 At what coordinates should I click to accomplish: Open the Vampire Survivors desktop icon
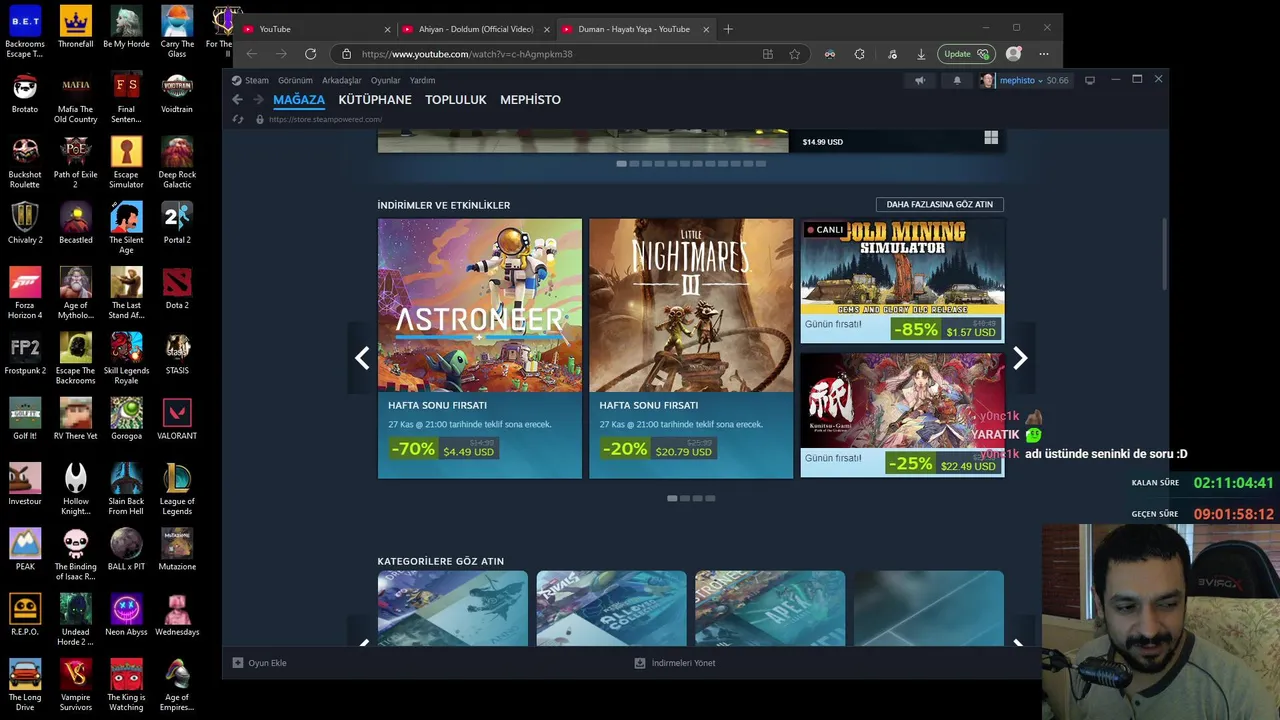(x=75, y=685)
